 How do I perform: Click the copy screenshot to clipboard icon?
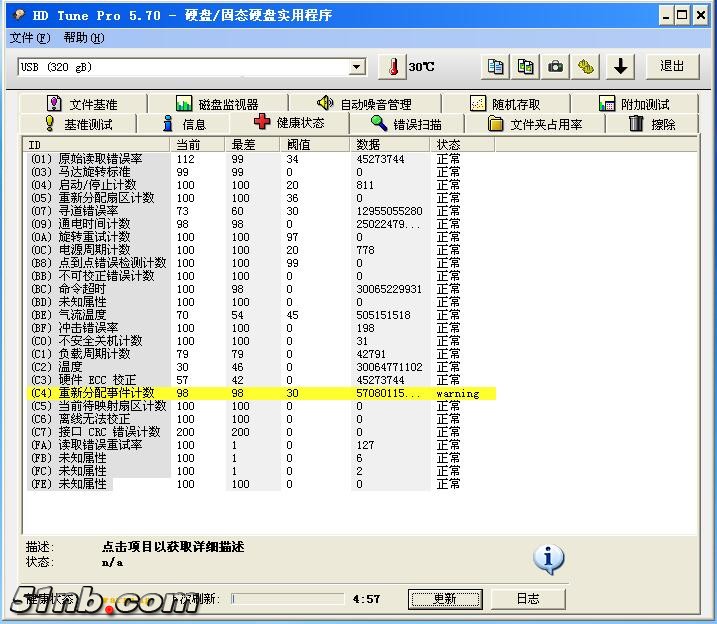(526, 67)
